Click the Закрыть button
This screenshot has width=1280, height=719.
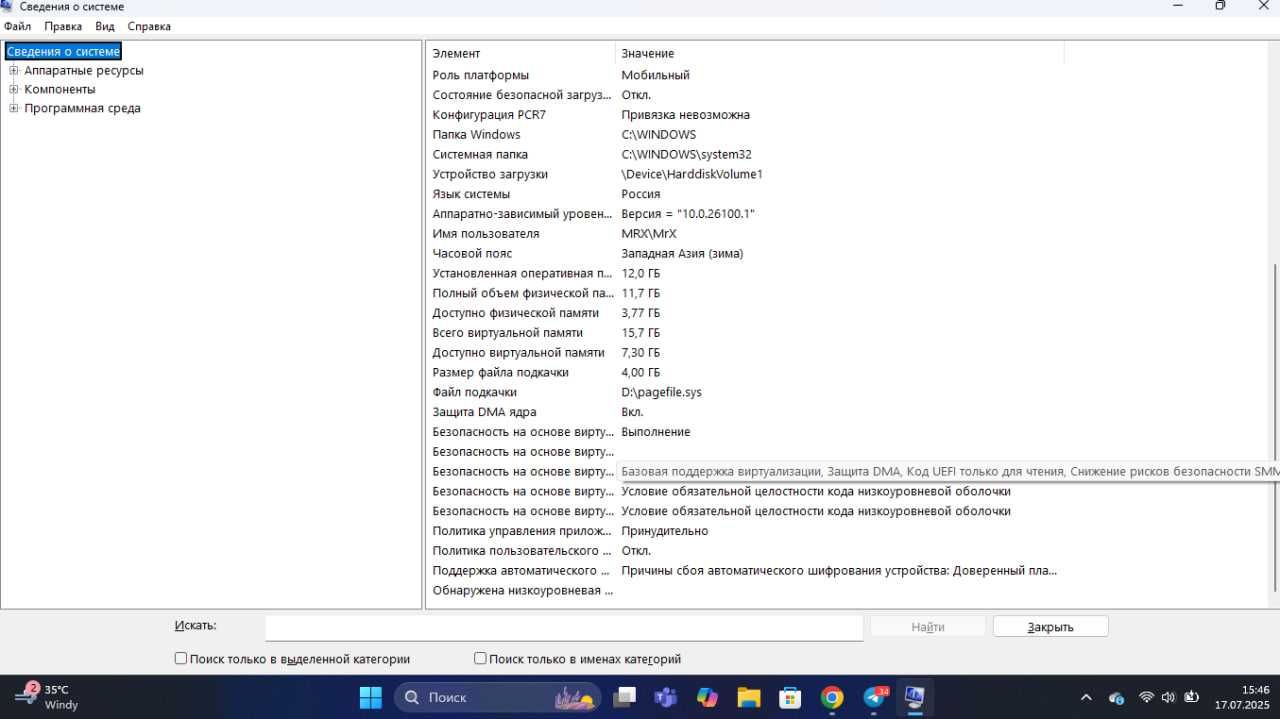[x=1050, y=627]
